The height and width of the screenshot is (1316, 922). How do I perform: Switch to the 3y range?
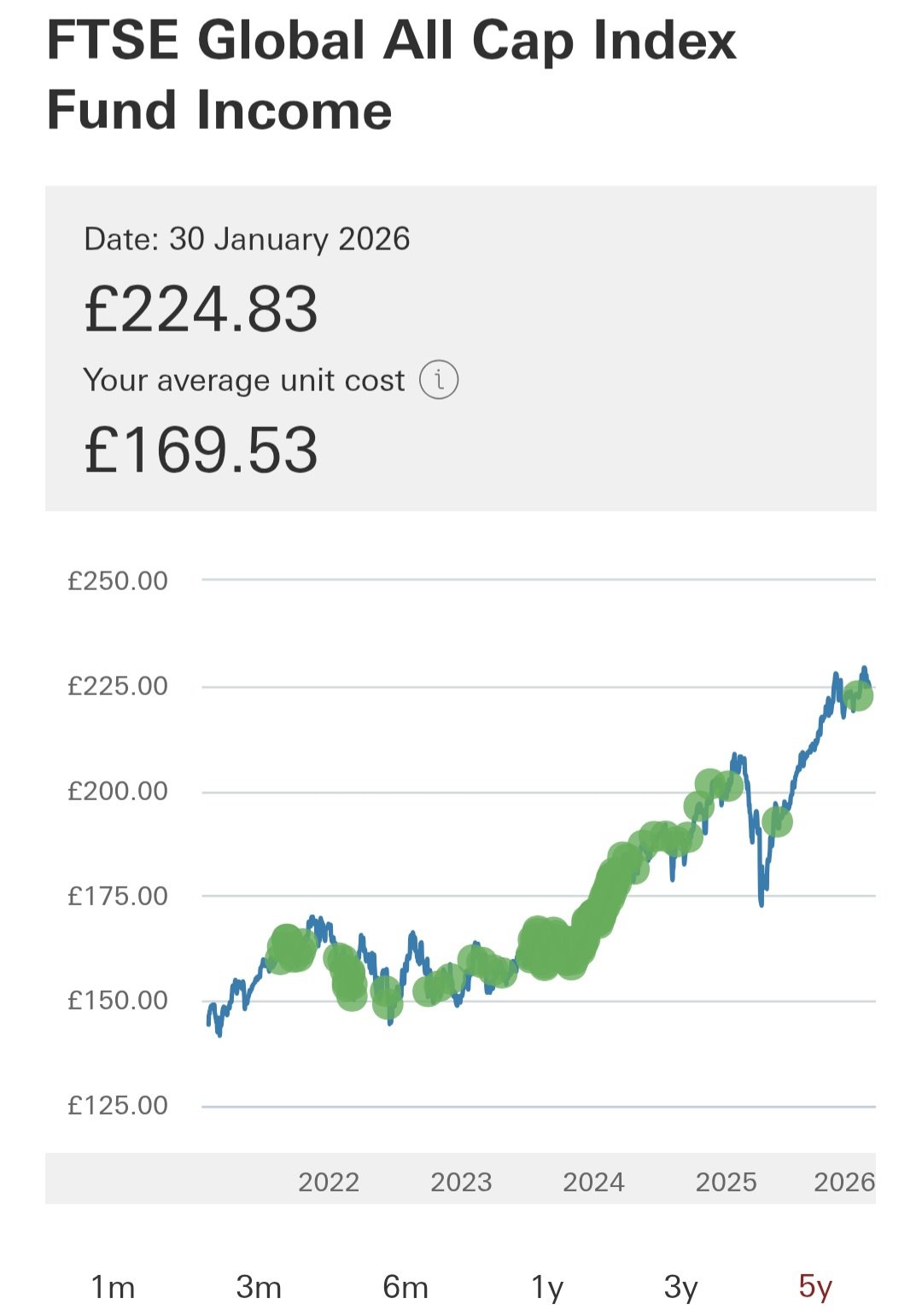681,1286
